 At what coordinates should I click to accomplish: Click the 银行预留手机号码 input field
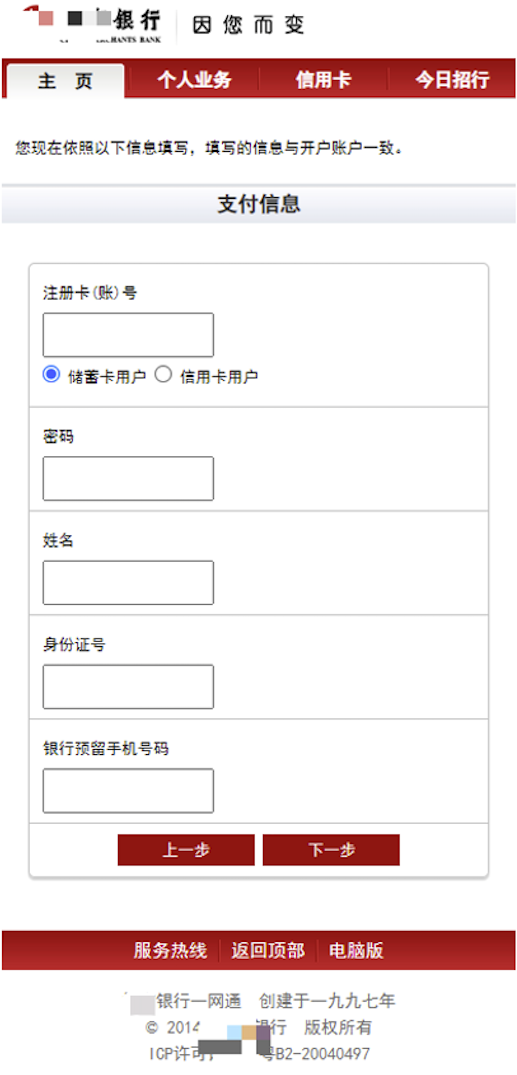(128, 790)
